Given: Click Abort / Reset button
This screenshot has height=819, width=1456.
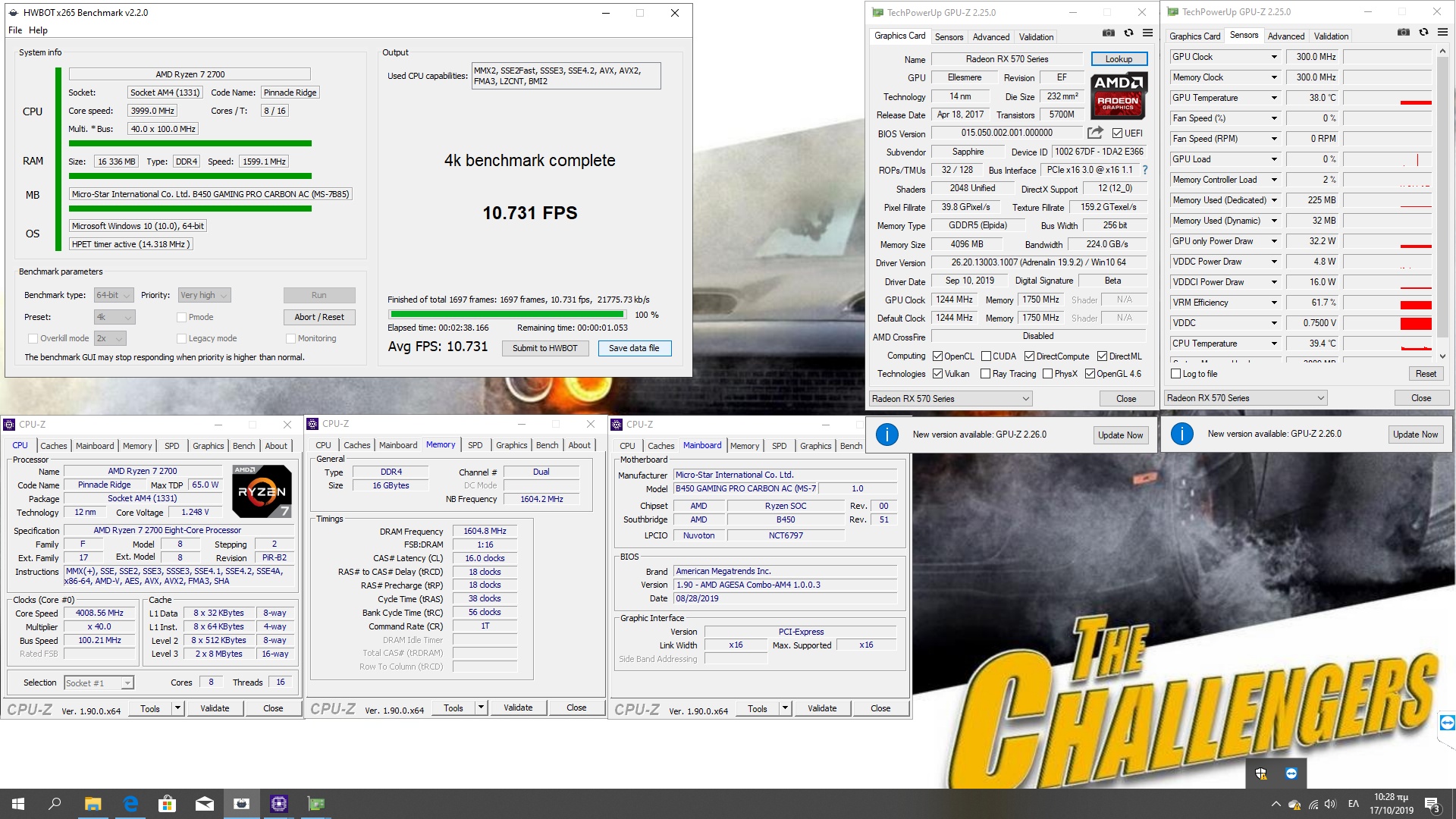Looking at the screenshot, I should pyautogui.click(x=319, y=317).
